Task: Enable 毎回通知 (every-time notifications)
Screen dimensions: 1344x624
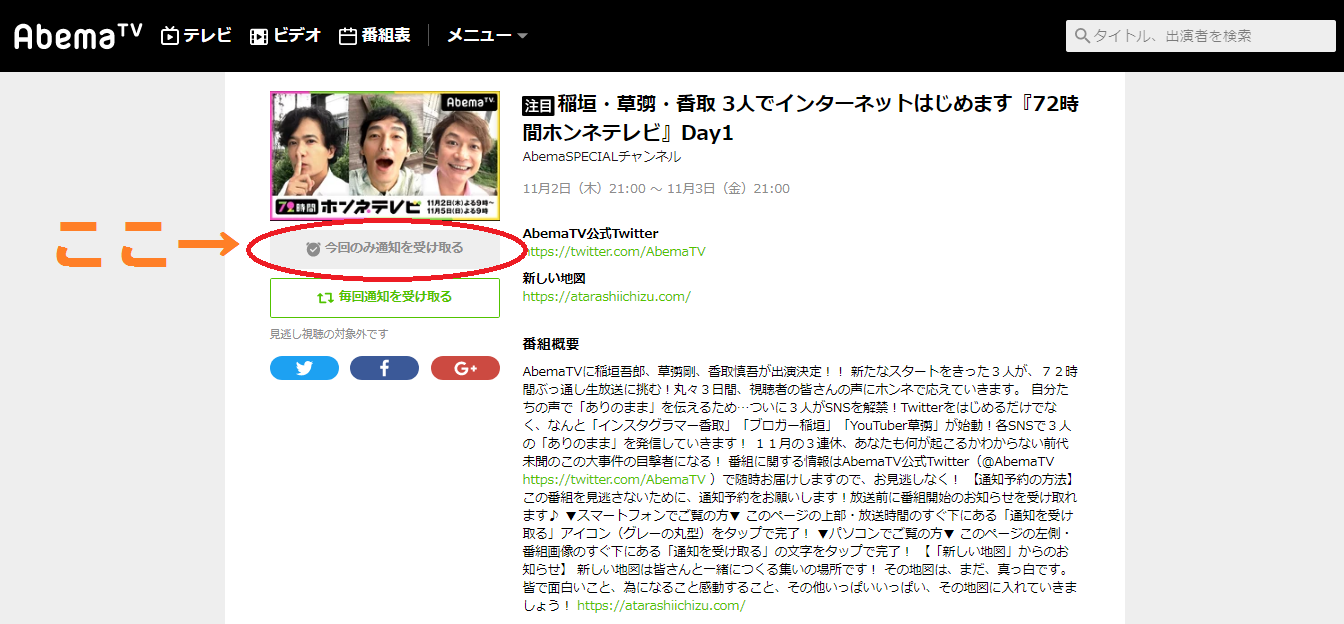Action: click(x=384, y=298)
